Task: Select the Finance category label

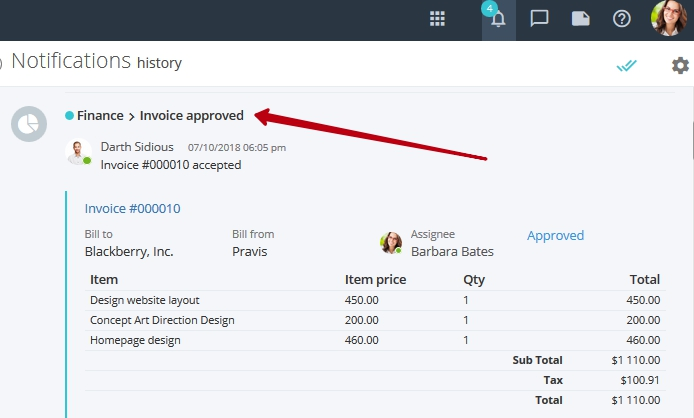Action: (x=100, y=116)
